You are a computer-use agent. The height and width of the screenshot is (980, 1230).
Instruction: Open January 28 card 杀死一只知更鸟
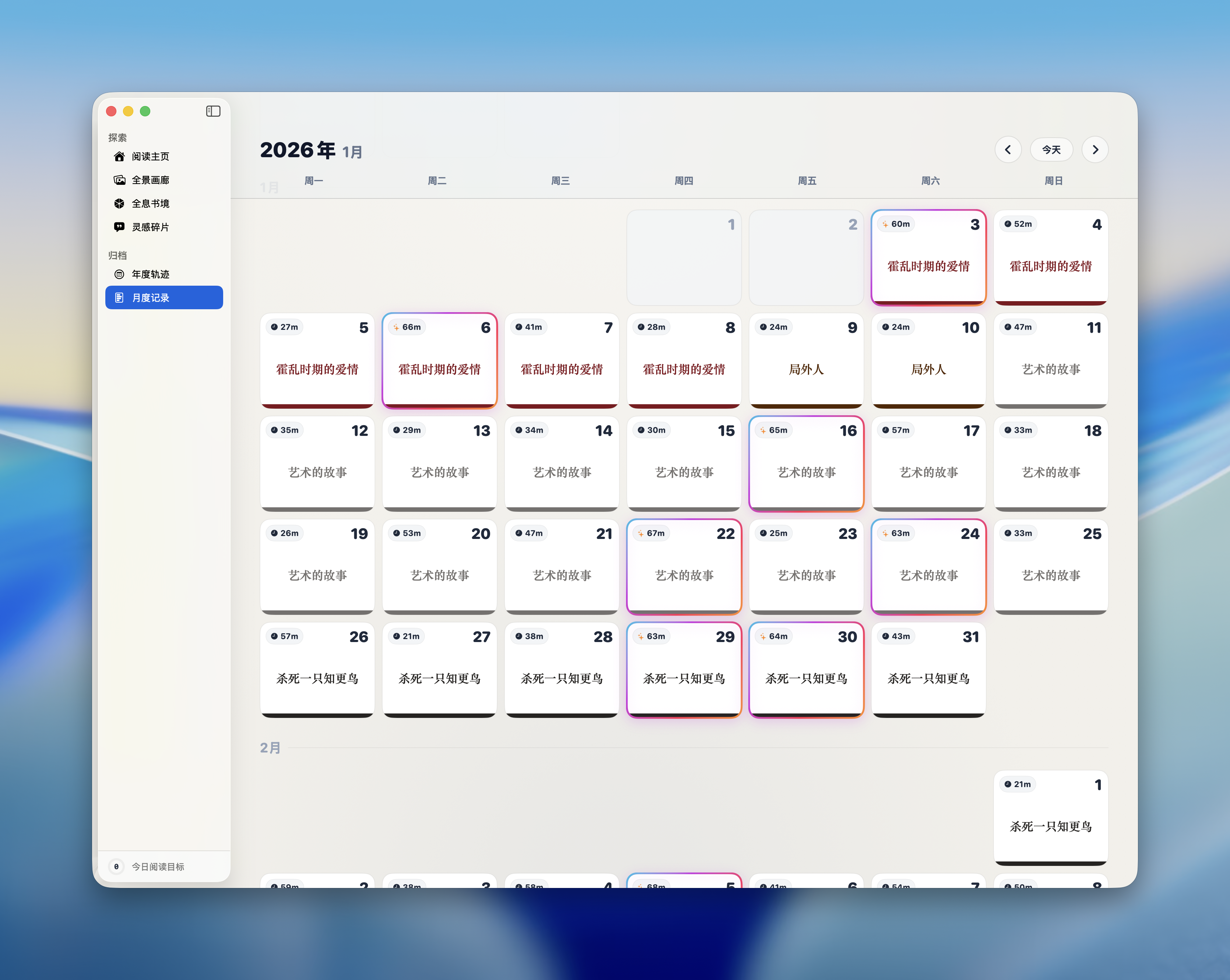click(x=562, y=670)
